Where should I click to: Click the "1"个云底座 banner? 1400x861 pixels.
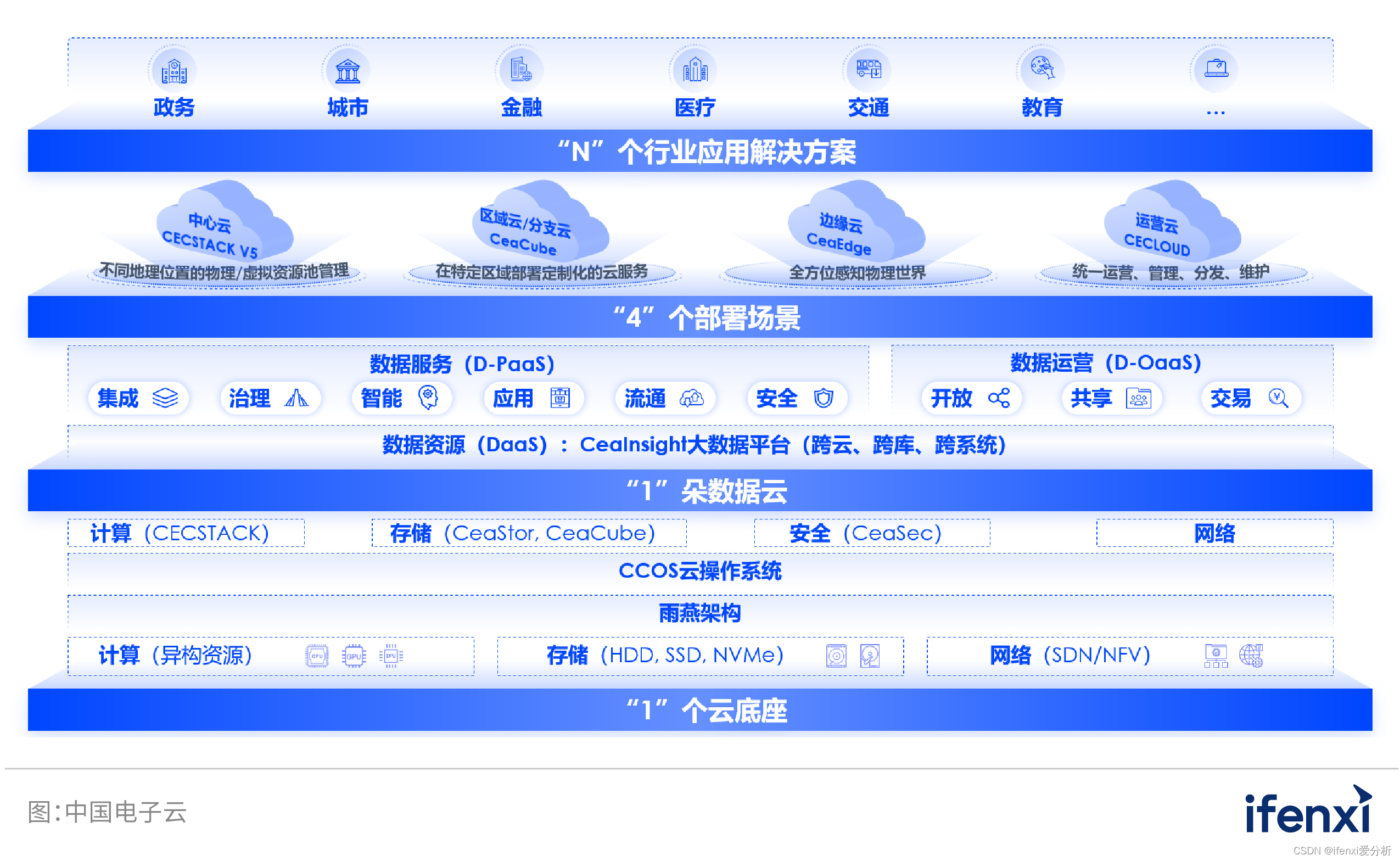pyautogui.click(x=699, y=709)
